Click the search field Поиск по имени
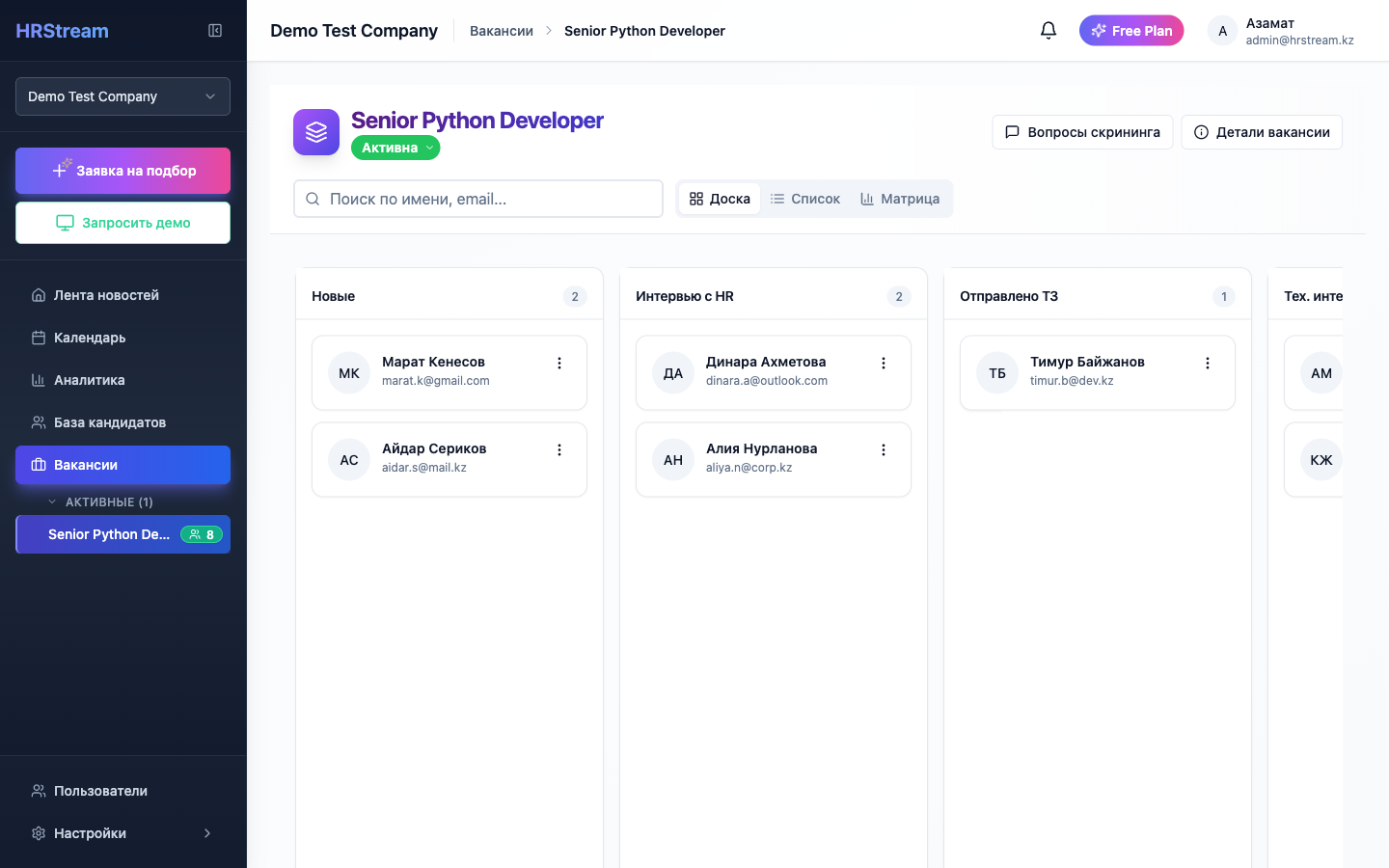Image resolution: width=1389 pixels, height=868 pixels. pos(477,198)
